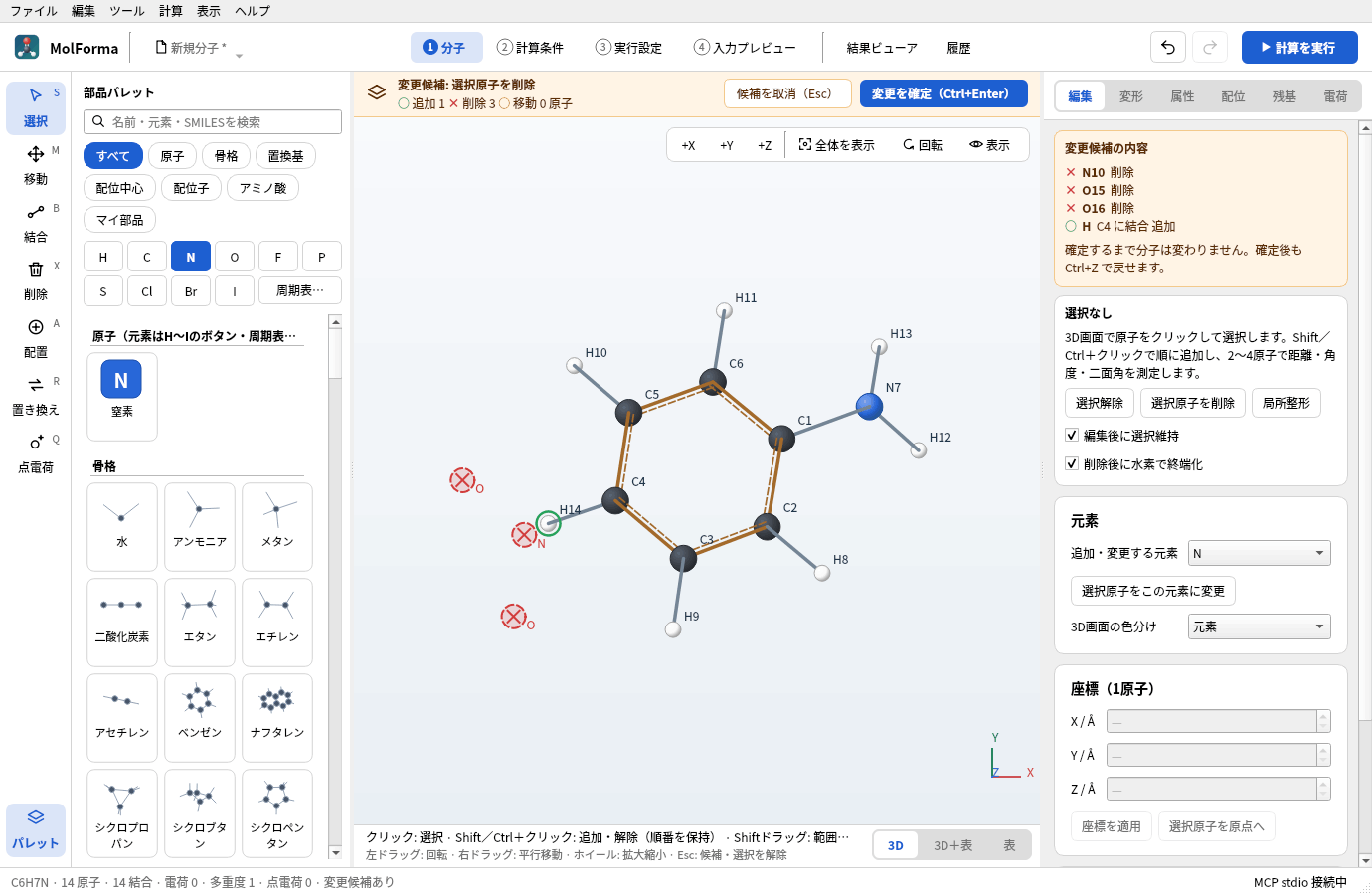The height and width of the screenshot is (895, 1372).
Task: Pick the 削除 trash tool
Action: pyautogui.click(x=36, y=280)
